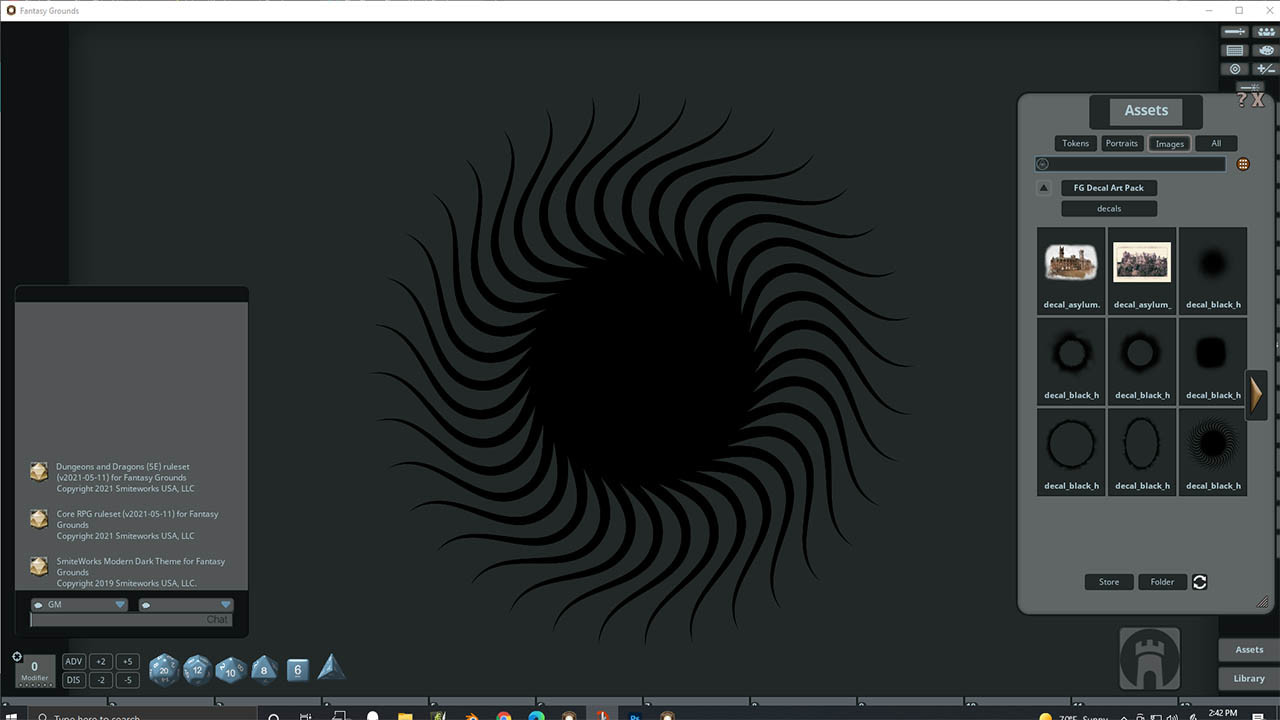Open the Combat Tracker sword icon

(1234, 31)
